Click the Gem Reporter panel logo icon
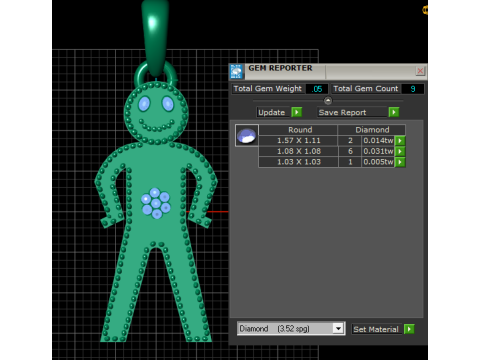The width and height of the screenshot is (480, 360). click(237, 71)
